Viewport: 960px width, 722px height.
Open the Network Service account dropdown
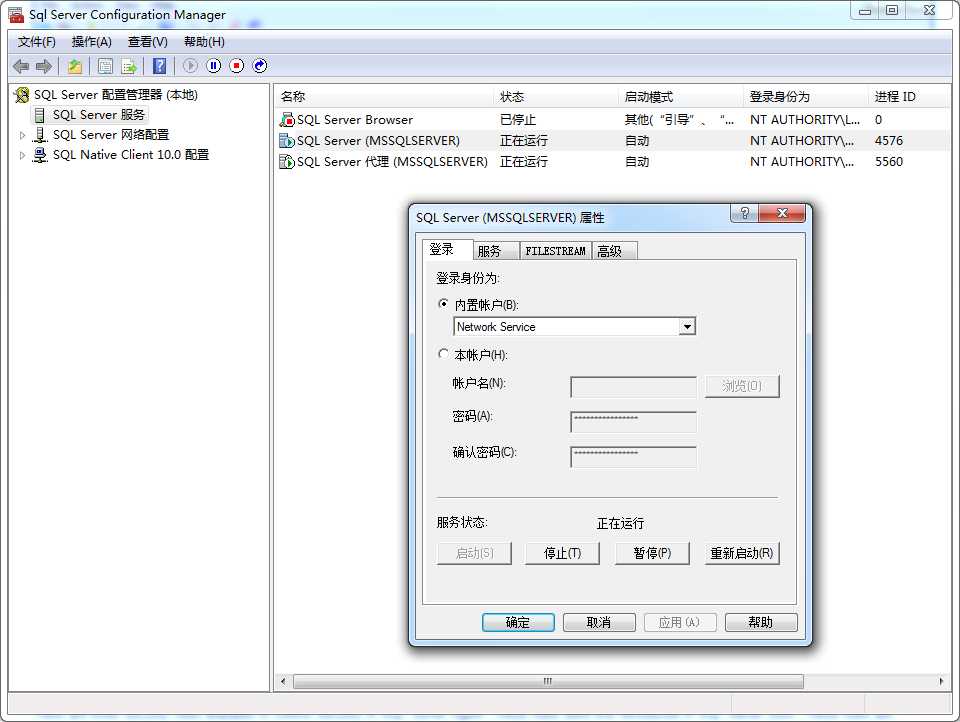[x=687, y=327]
